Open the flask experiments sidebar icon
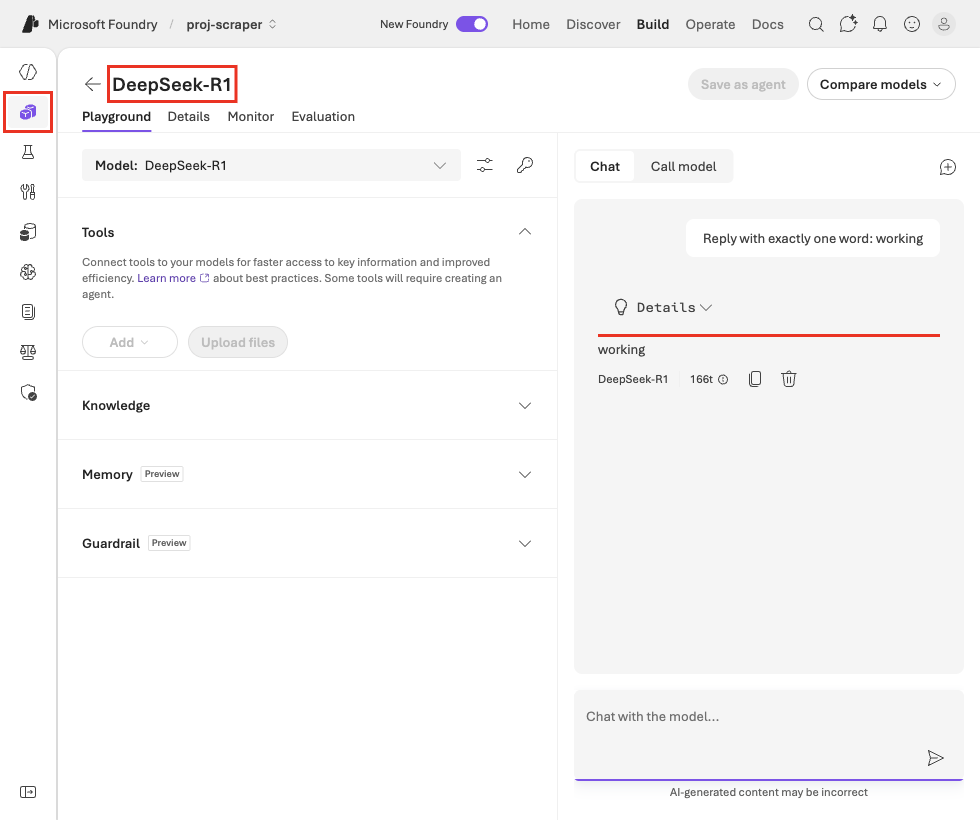 (28, 152)
